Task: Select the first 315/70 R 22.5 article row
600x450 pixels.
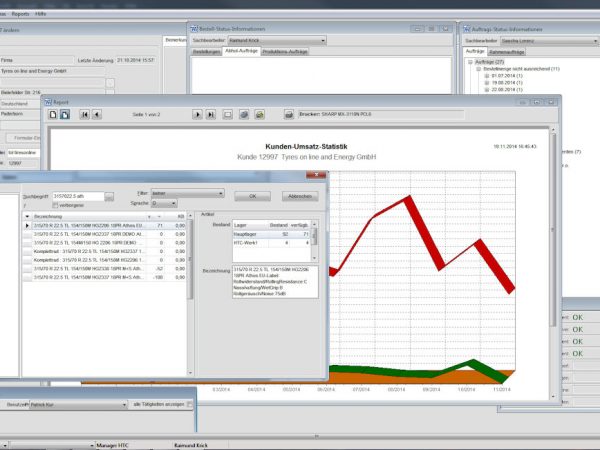Action: click(x=105, y=226)
